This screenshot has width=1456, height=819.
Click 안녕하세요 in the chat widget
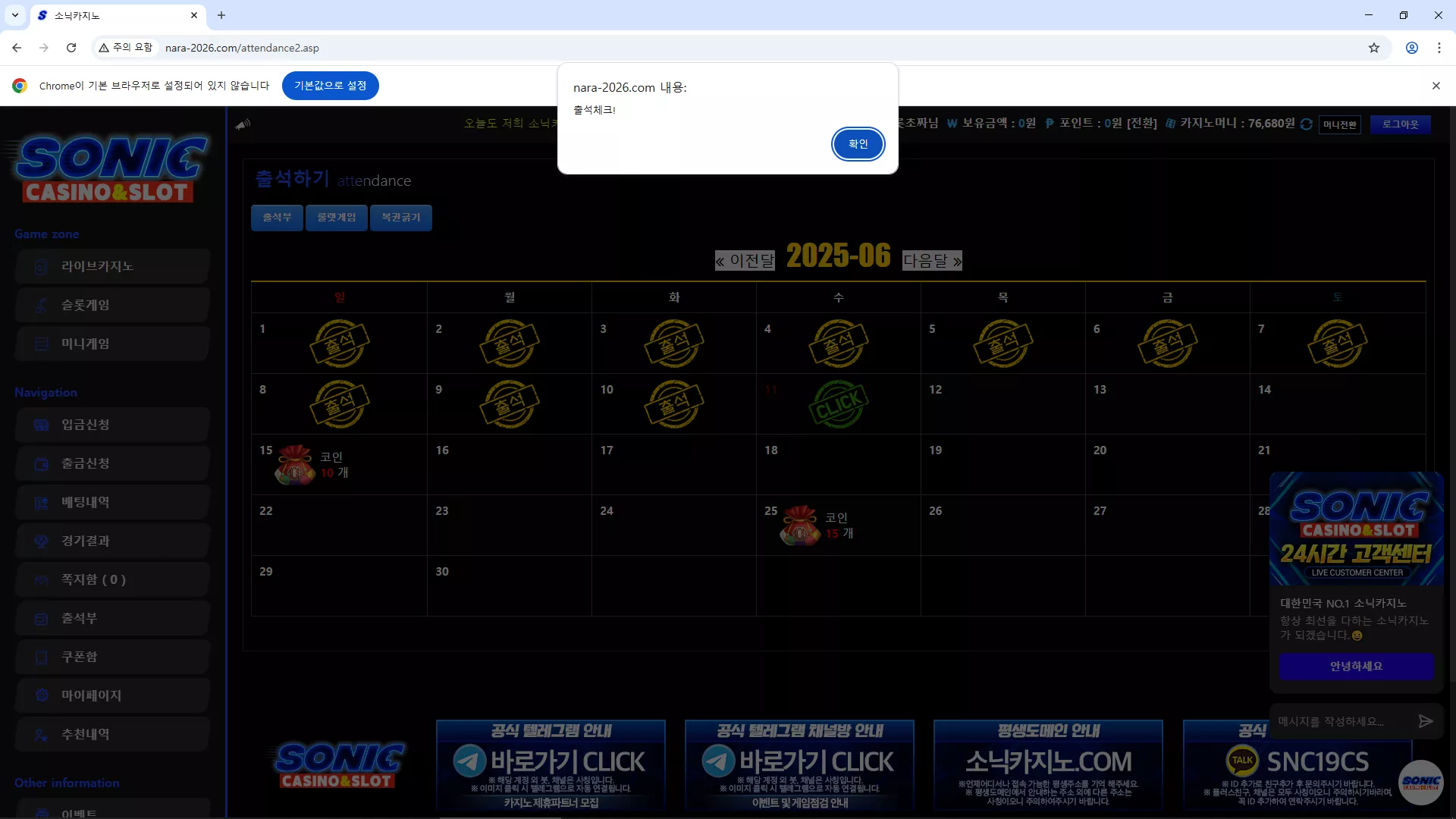[x=1356, y=667]
